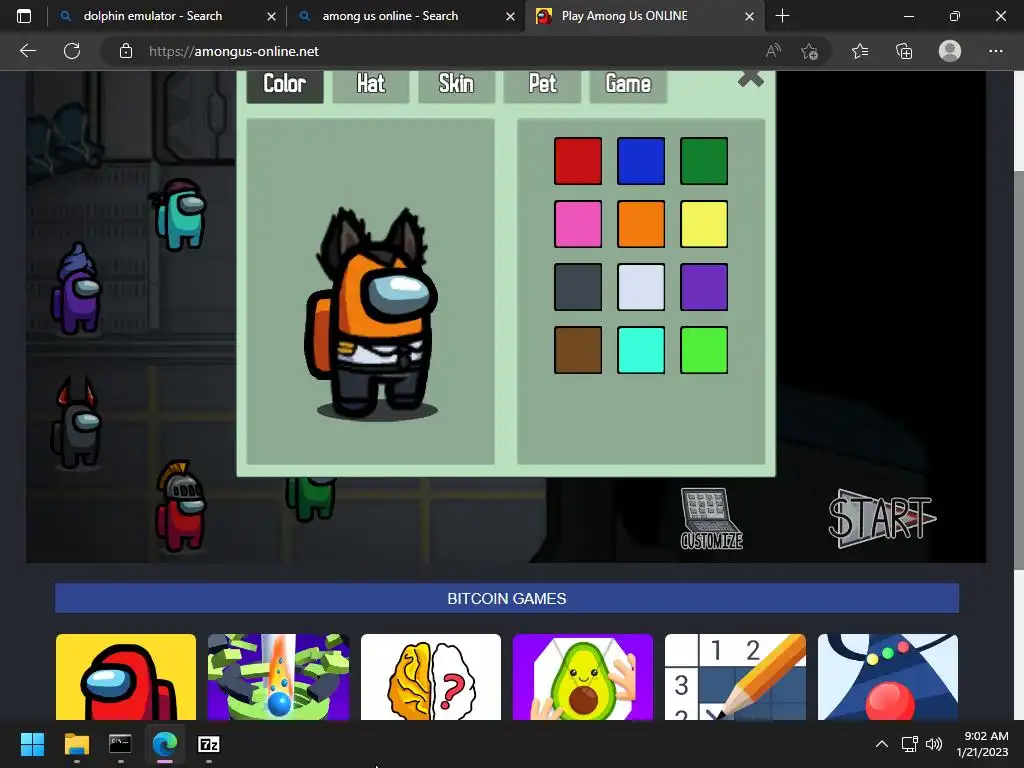The height and width of the screenshot is (768, 1024).
Task: Close the Play Among Us ONLINE tab
Action: click(x=750, y=16)
